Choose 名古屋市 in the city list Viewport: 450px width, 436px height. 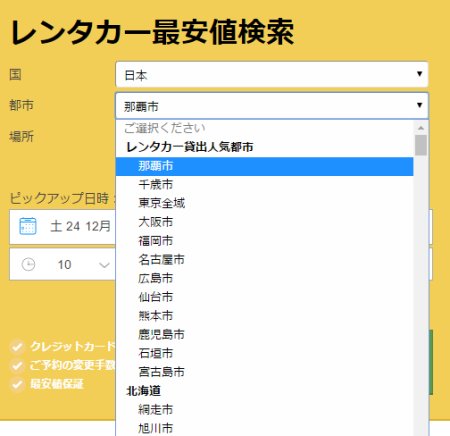[264, 259]
